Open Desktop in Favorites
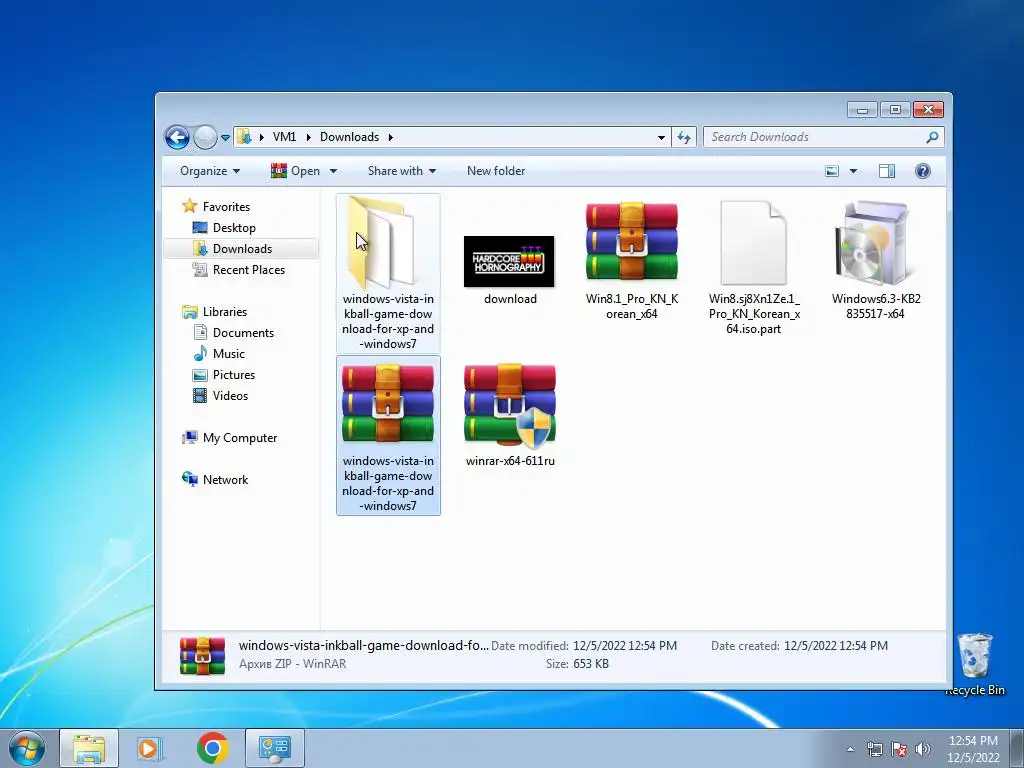This screenshot has height=768, width=1024. pos(234,228)
